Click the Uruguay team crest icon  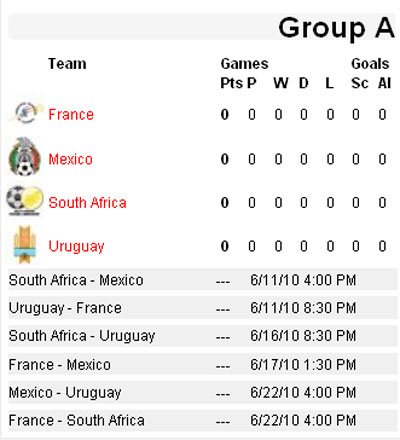click(x=24, y=245)
